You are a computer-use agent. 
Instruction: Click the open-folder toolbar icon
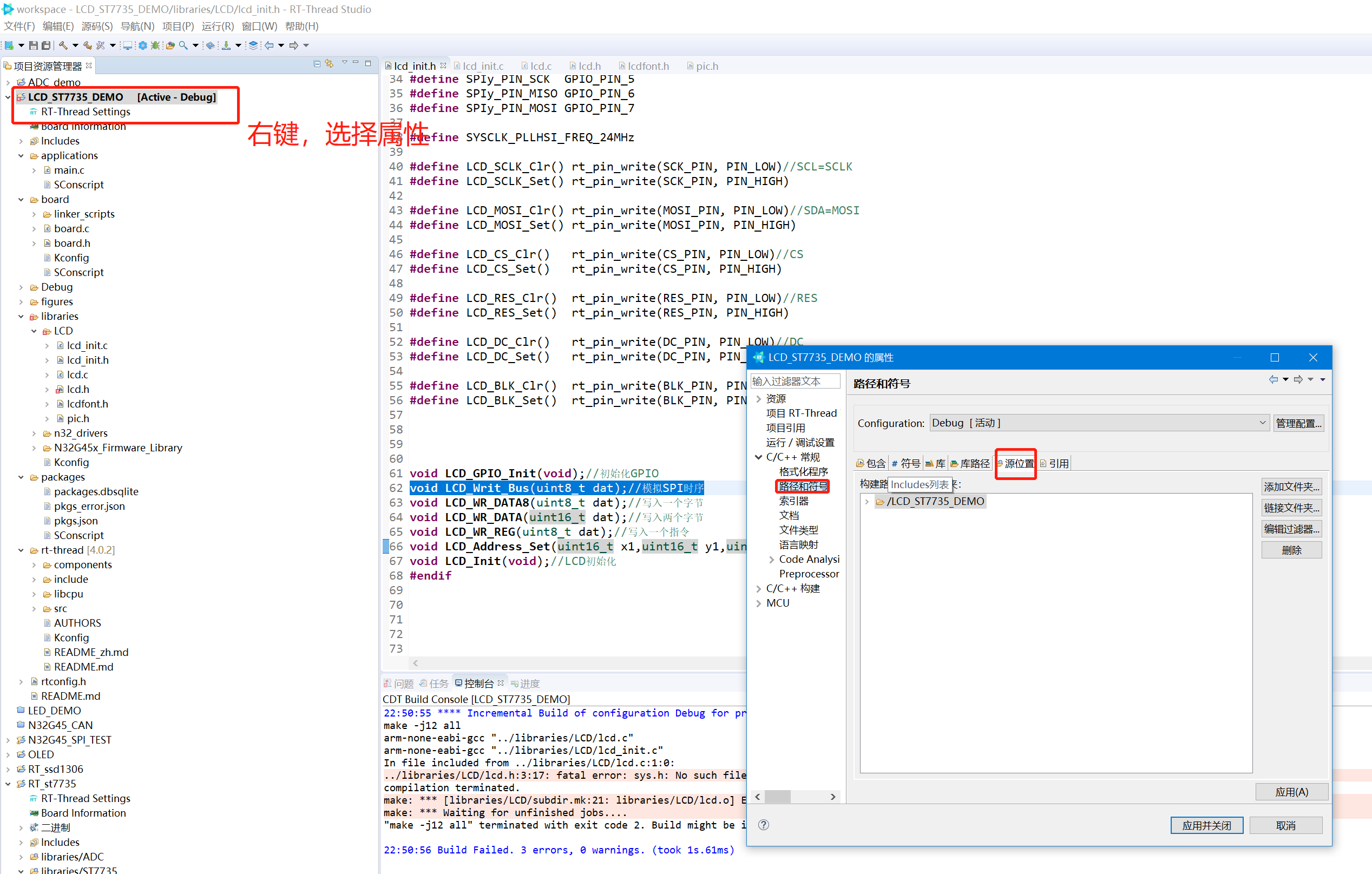(170, 45)
